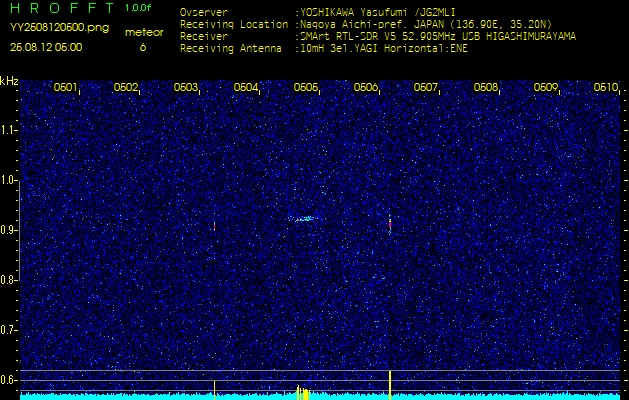The height and width of the screenshot is (400, 629).
Task: Click the 0.9 kHz axis label
Action: click(8, 230)
